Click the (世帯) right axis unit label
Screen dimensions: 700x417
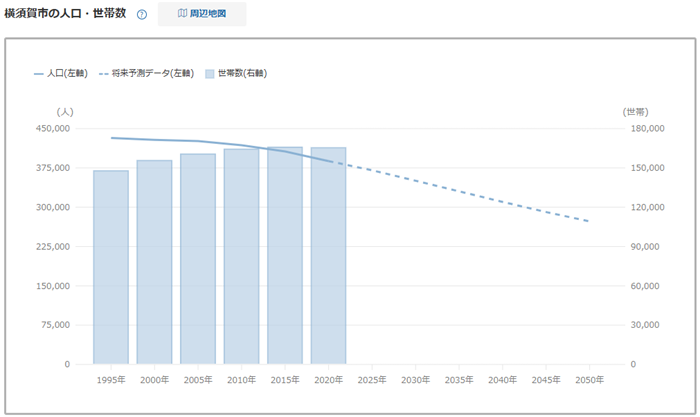(x=636, y=112)
